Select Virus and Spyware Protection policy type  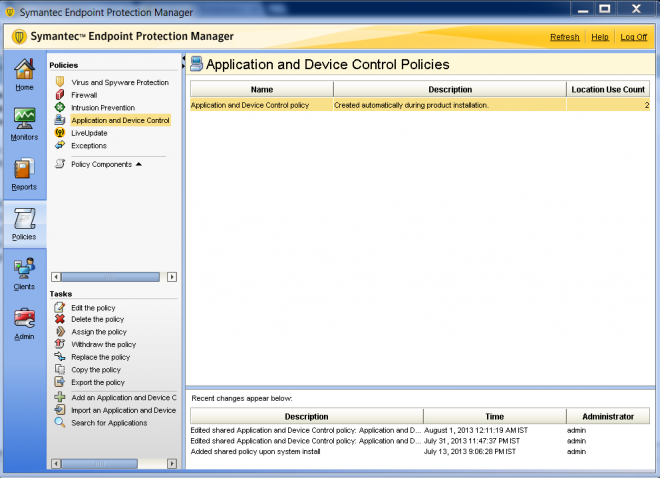120,82
